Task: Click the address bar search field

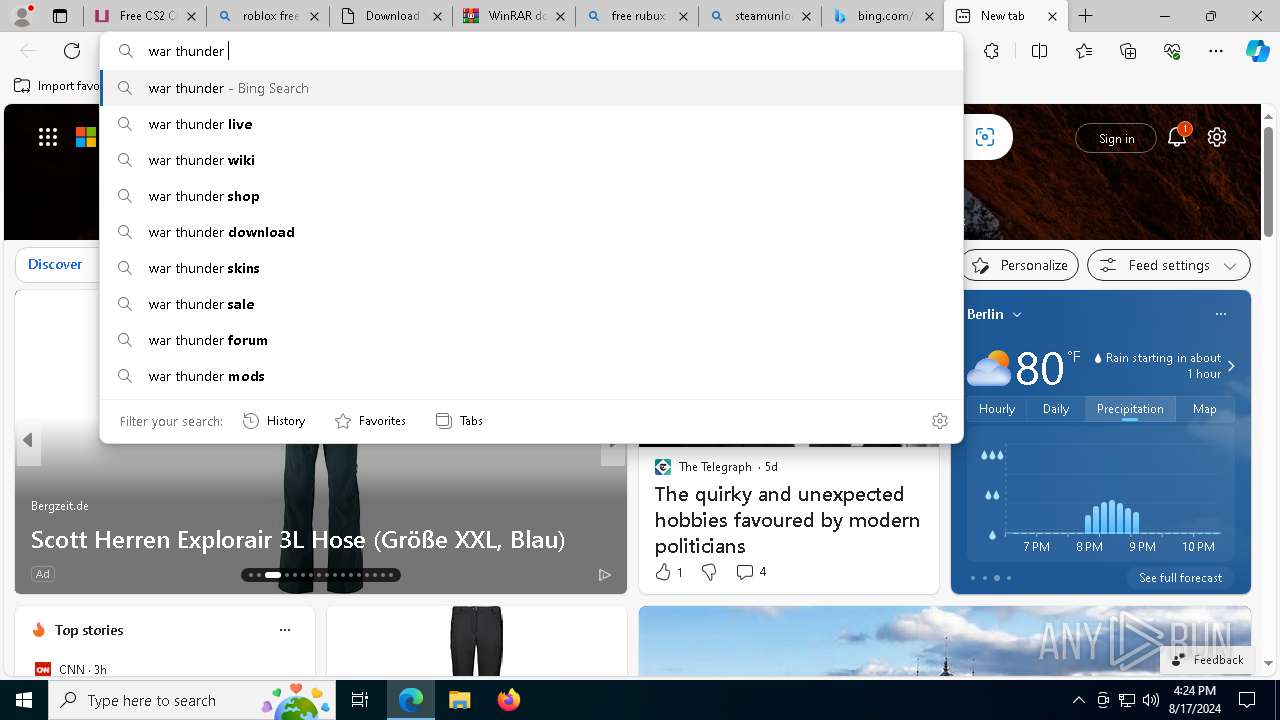Action: [x=531, y=51]
